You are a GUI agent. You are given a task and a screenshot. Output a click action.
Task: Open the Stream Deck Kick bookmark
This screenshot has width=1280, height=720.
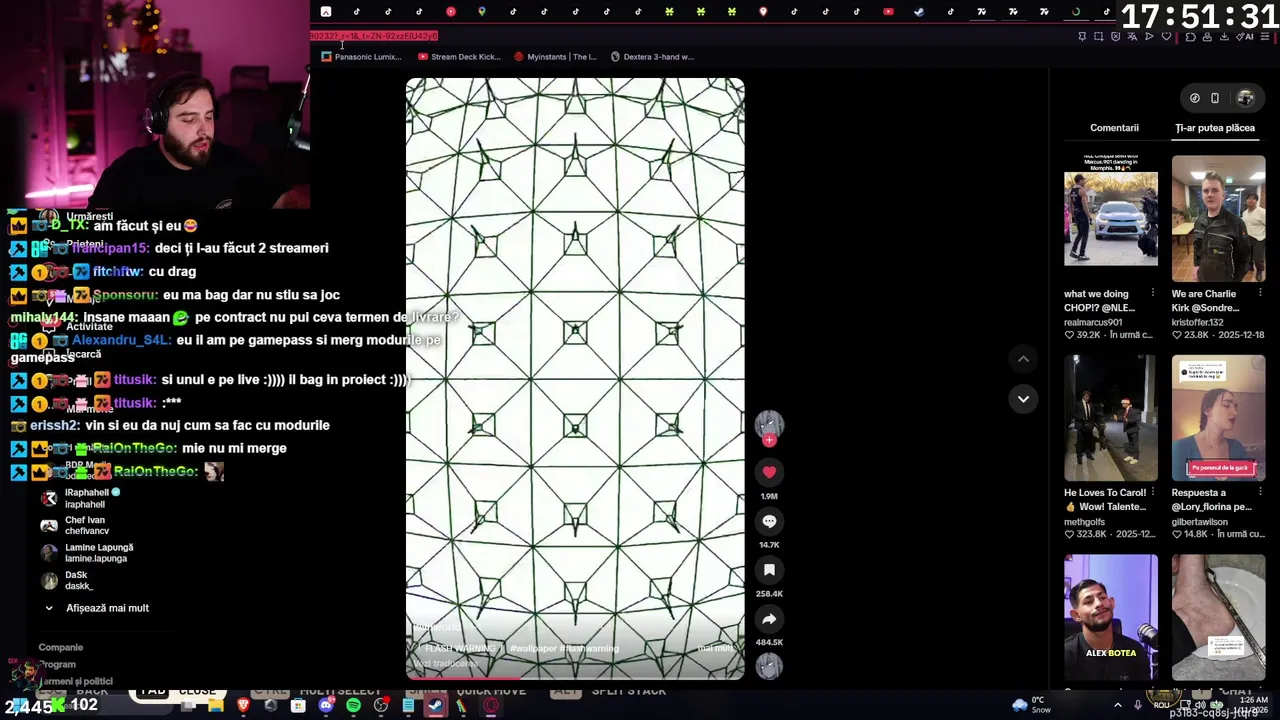click(459, 57)
